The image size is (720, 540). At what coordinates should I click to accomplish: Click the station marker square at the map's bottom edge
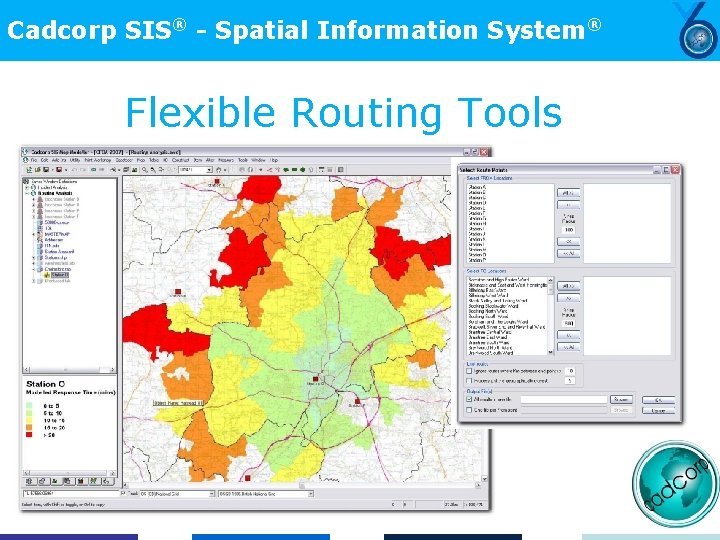click(248, 478)
